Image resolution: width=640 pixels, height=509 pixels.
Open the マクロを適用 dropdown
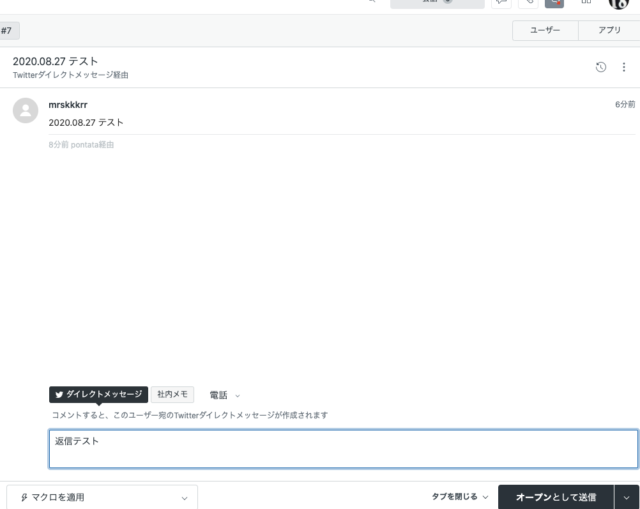tap(102, 497)
